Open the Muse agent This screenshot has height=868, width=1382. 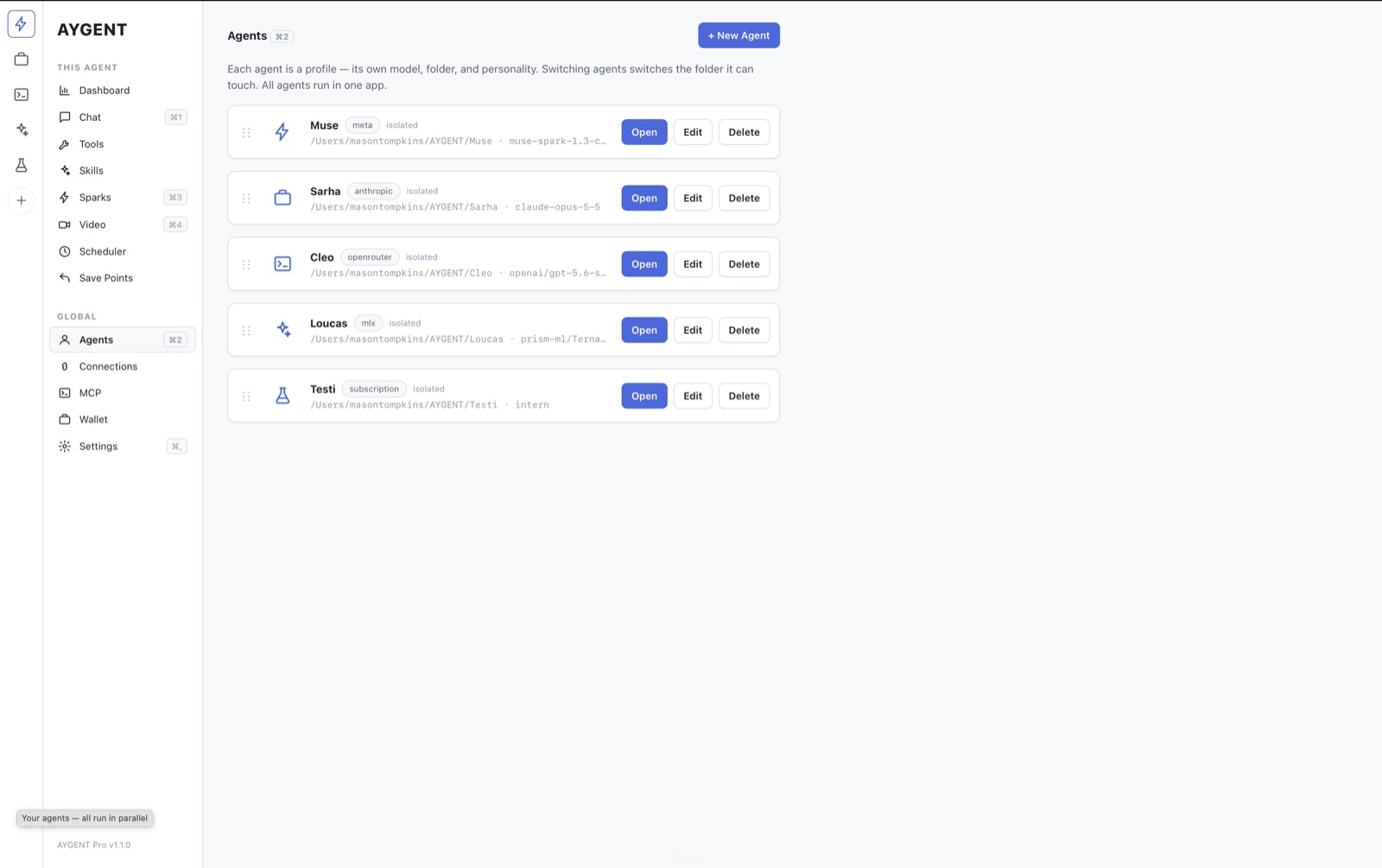[x=644, y=132]
